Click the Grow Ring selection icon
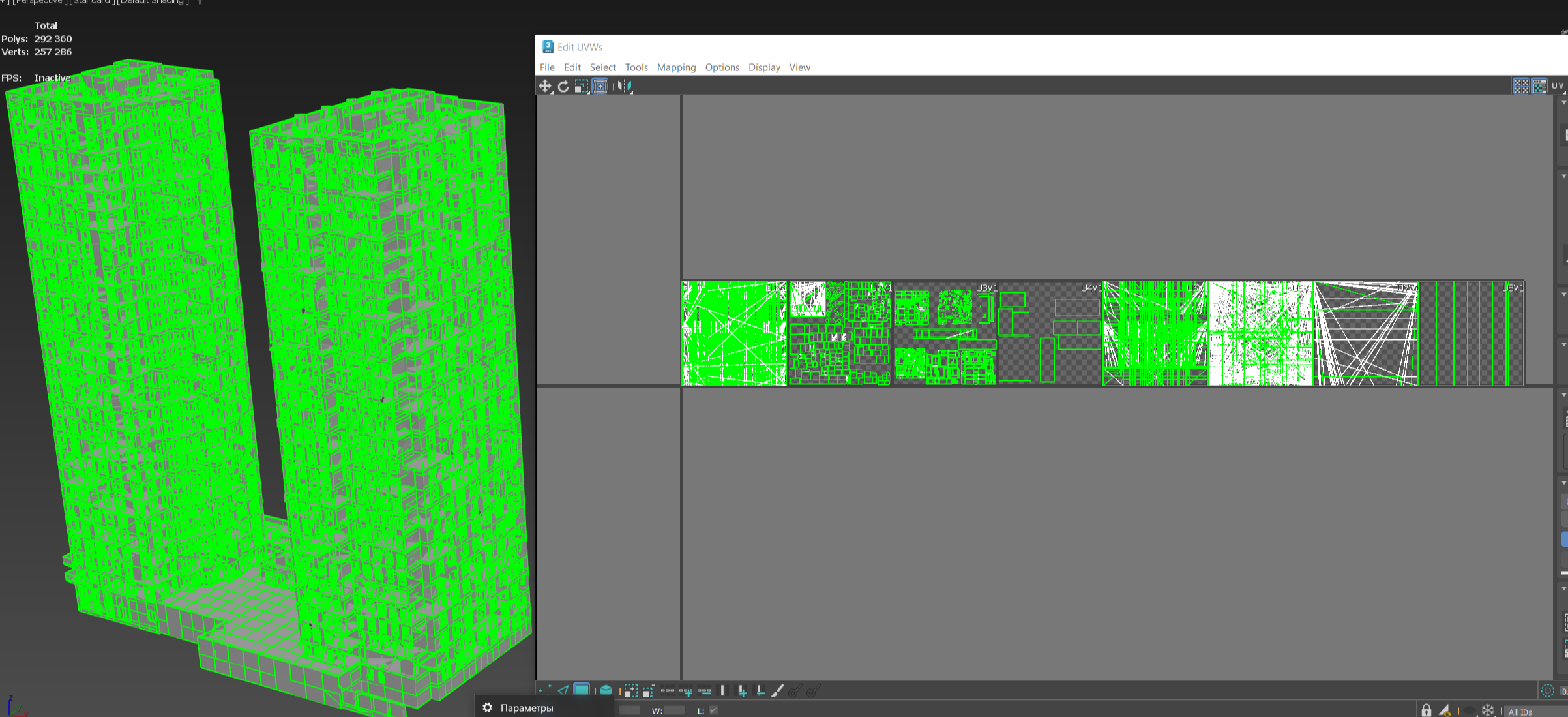Screen dimensions: 1568x717 tap(742, 690)
